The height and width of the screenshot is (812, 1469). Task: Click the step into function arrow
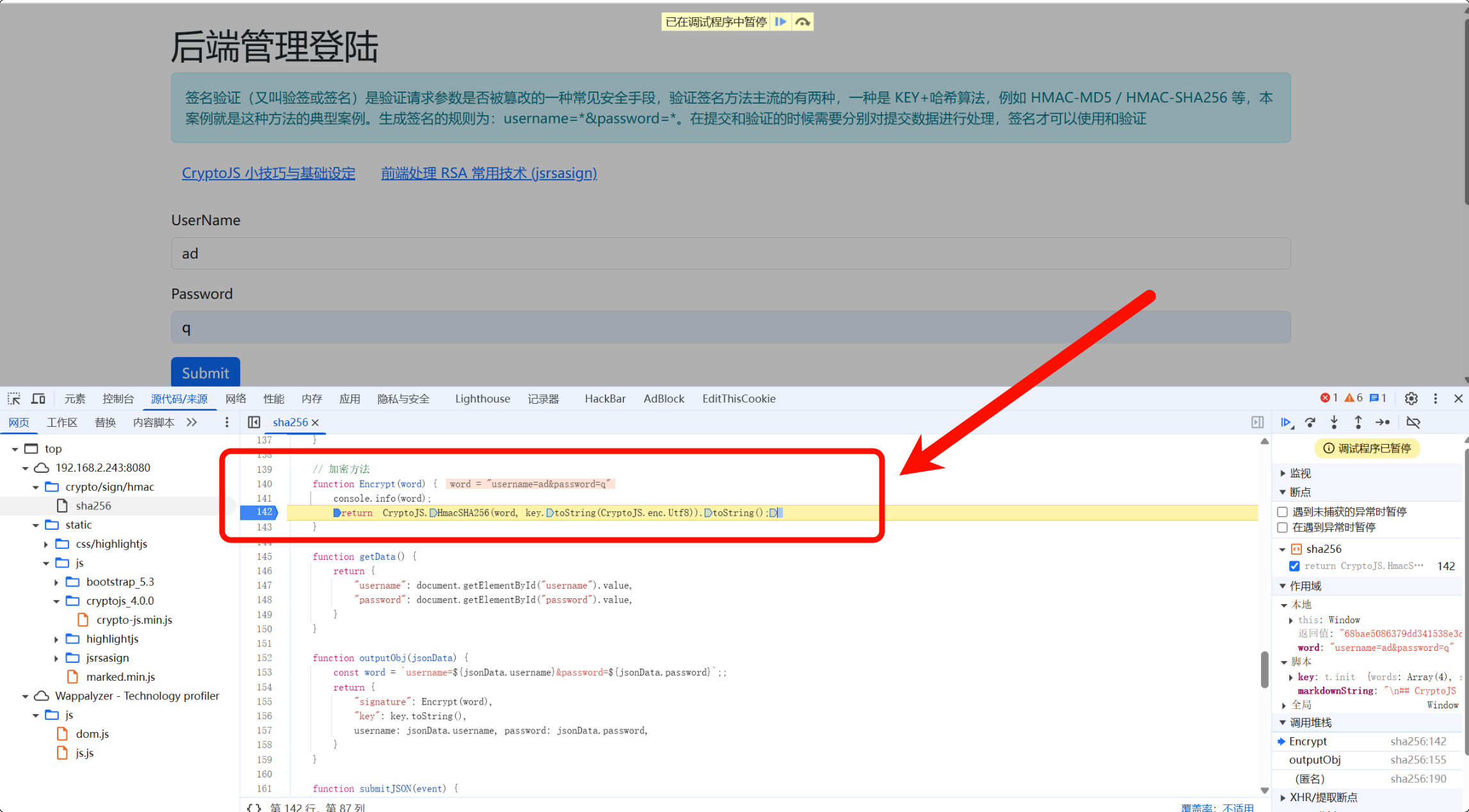1334,422
